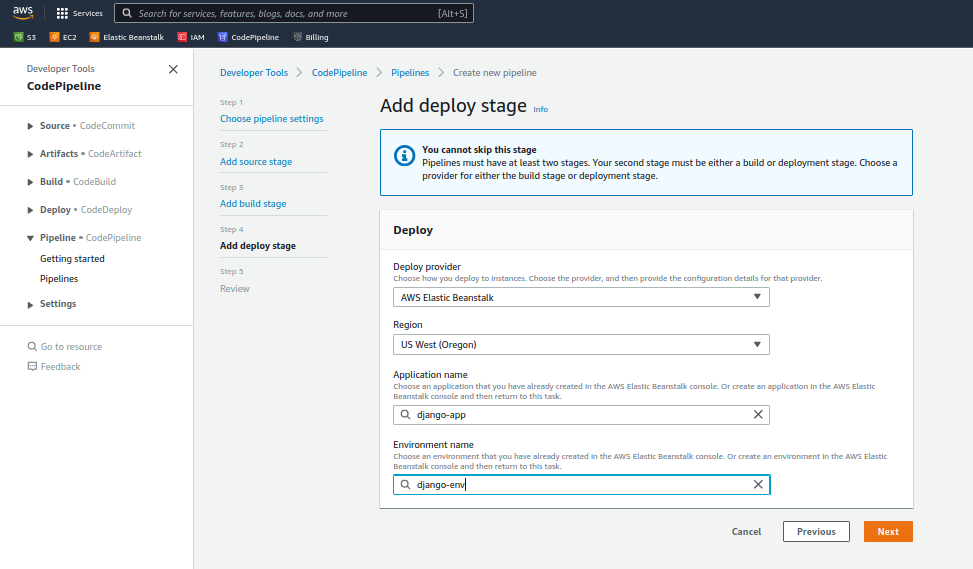Go to Step 1 Choose pipeline settings
Screen dimensions: 973x569
coord(271,119)
